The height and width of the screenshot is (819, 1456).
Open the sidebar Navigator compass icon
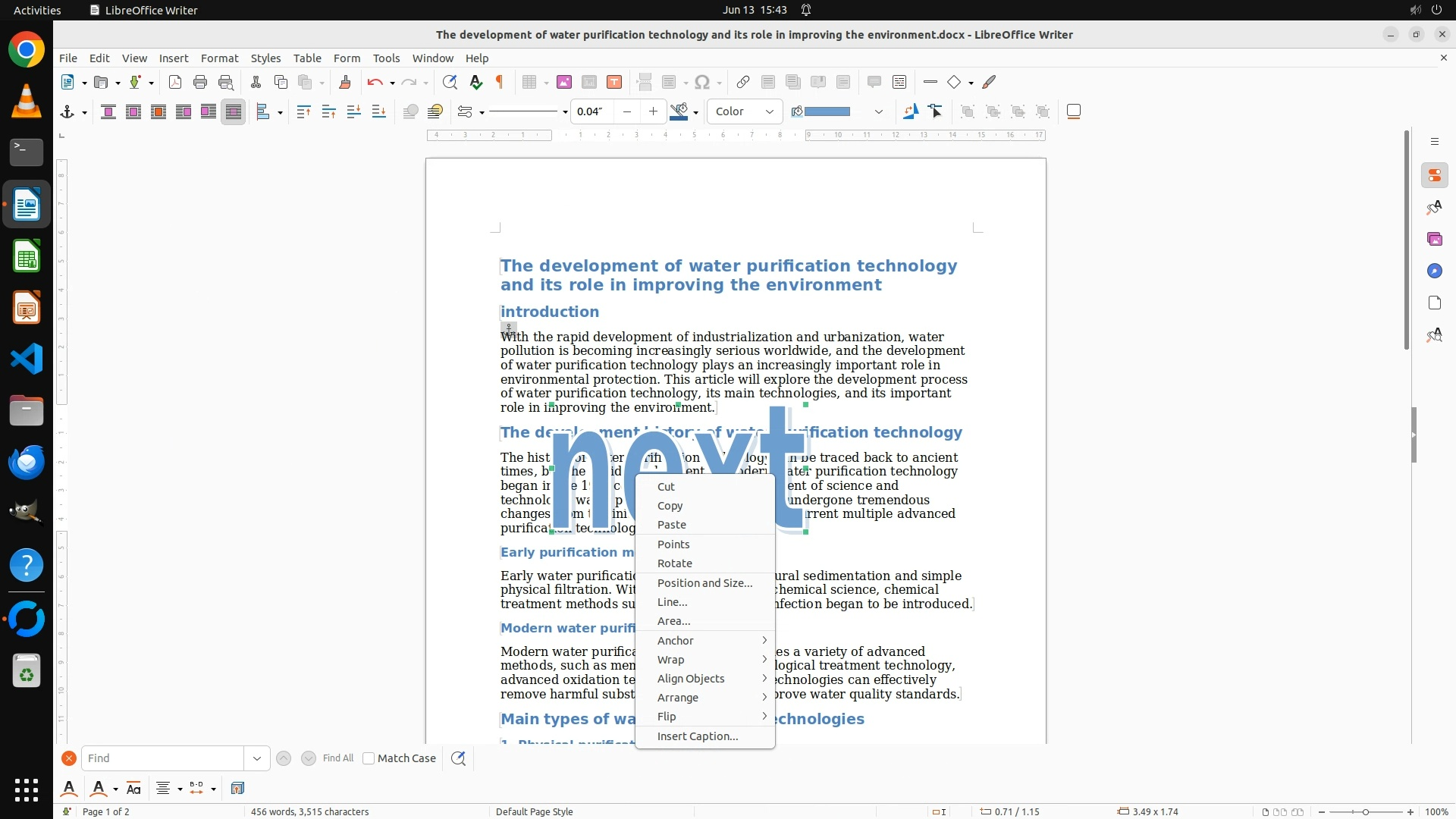1434,271
